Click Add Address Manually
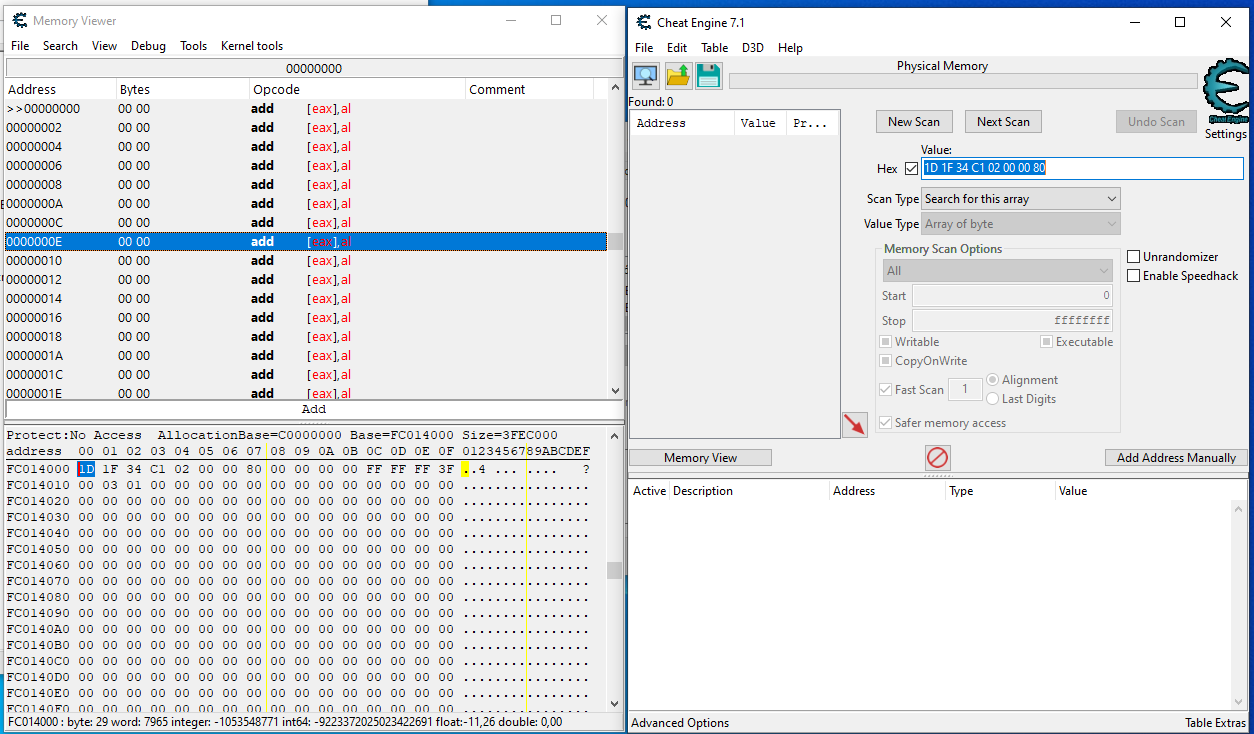 (x=1175, y=457)
